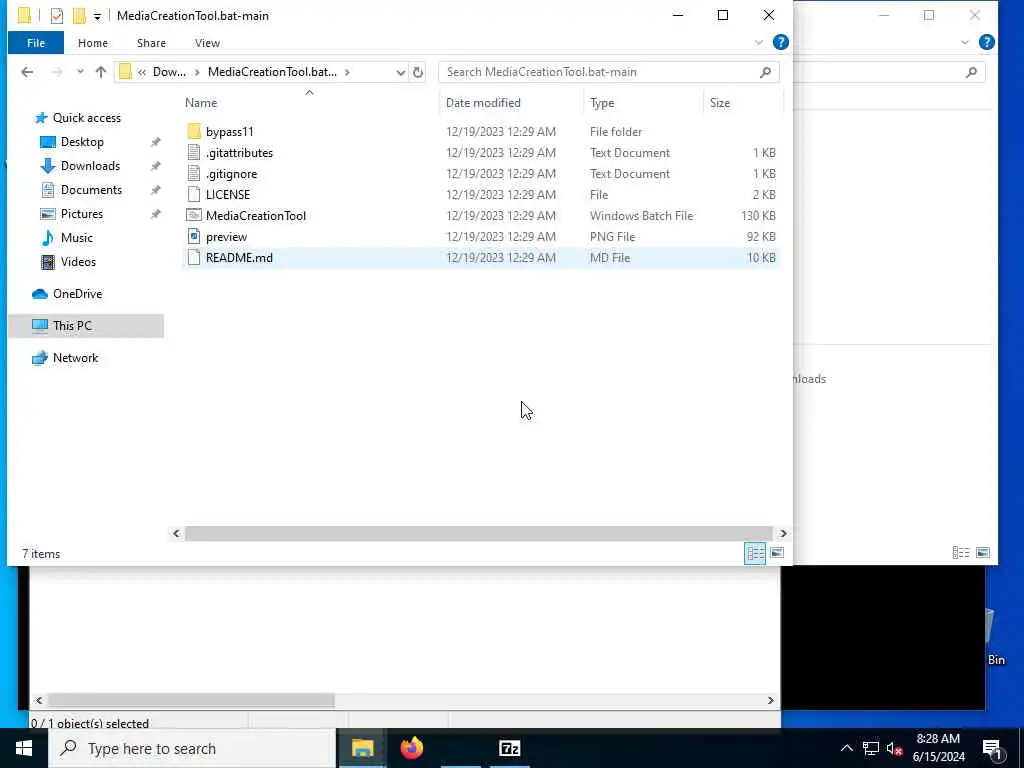Open Documents in navigation pane
This screenshot has width=1024, height=768.
(91, 190)
